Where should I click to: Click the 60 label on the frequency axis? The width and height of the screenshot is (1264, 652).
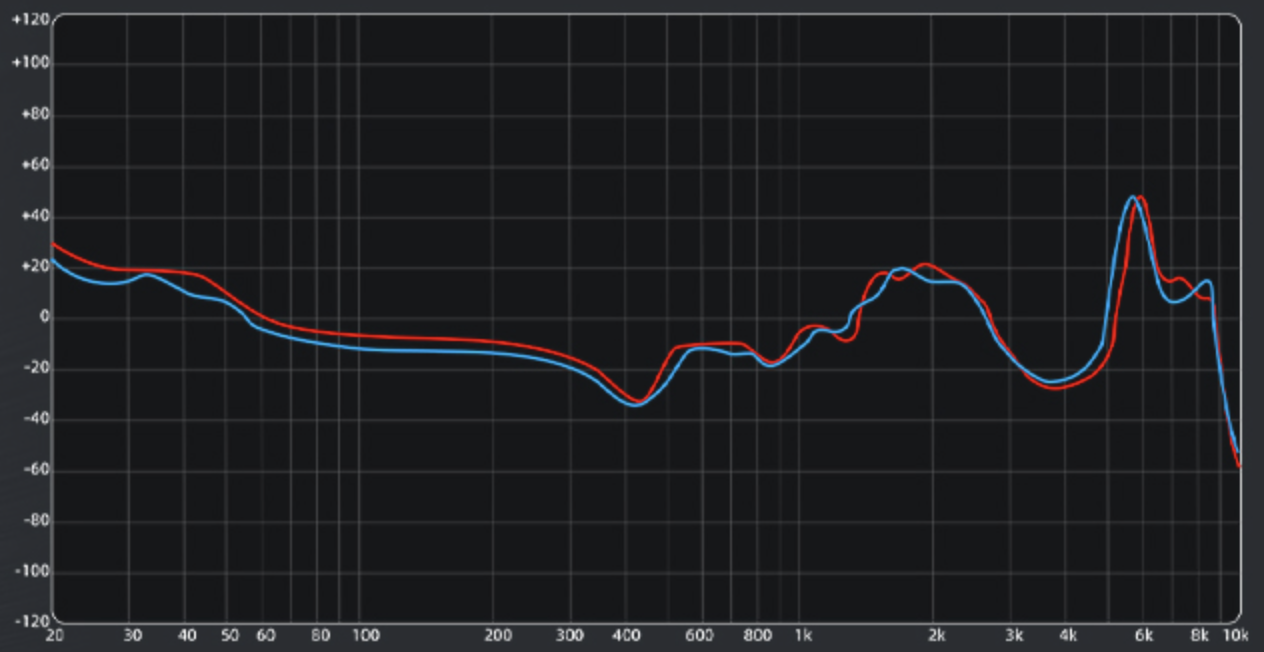[x=265, y=635]
